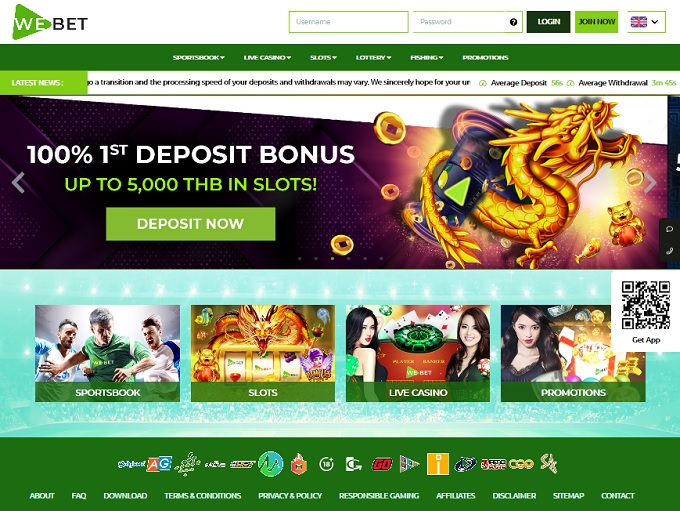This screenshot has width=680, height=511.
Task: Expand the Lottery dropdown menu
Action: pyautogui.click(x=373, y=57)
